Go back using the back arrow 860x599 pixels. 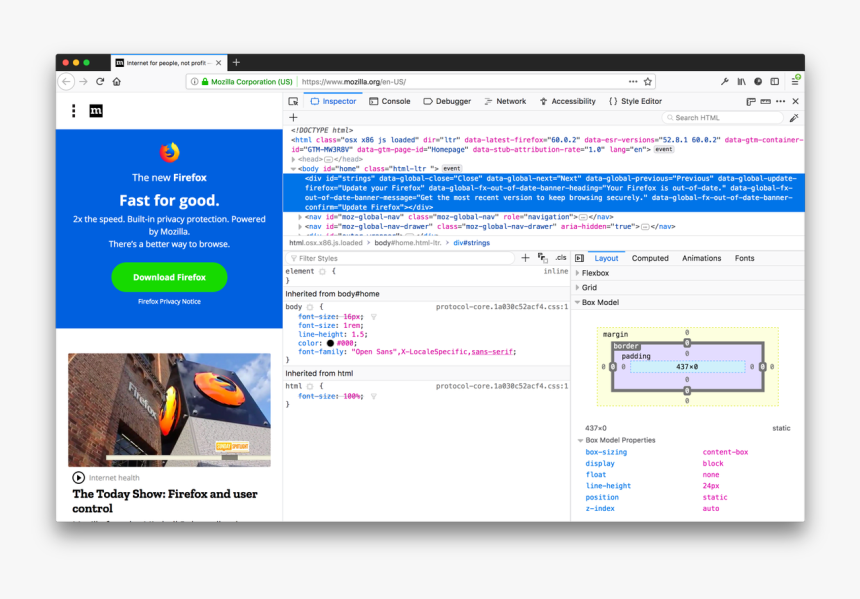click(x=66, y=82)
